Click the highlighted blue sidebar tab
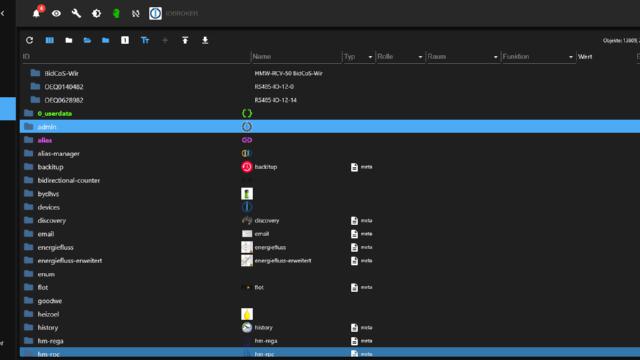 coord(8,109)
